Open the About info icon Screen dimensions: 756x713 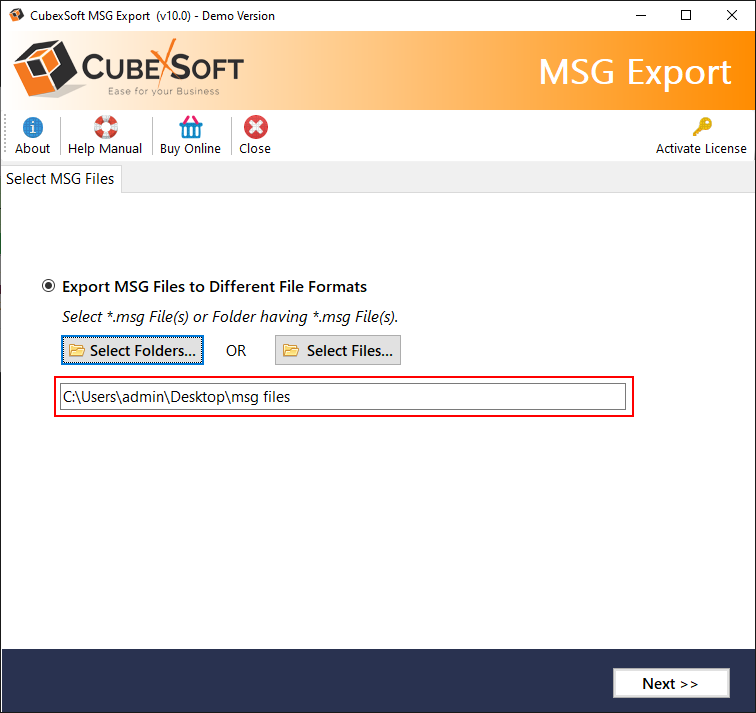click(33, 128)
